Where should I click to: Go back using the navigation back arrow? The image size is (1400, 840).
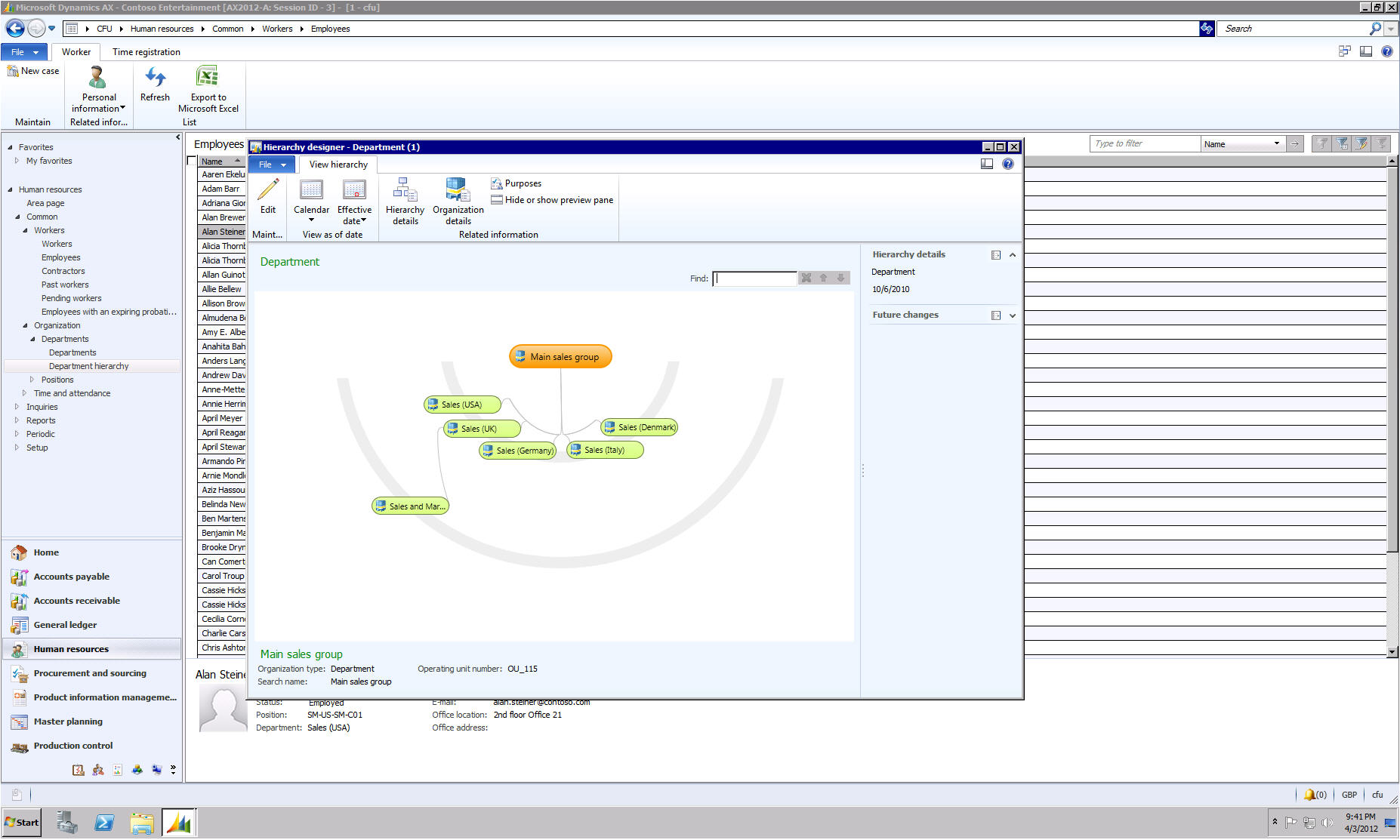pyautogui.click(x=15, y=29)
